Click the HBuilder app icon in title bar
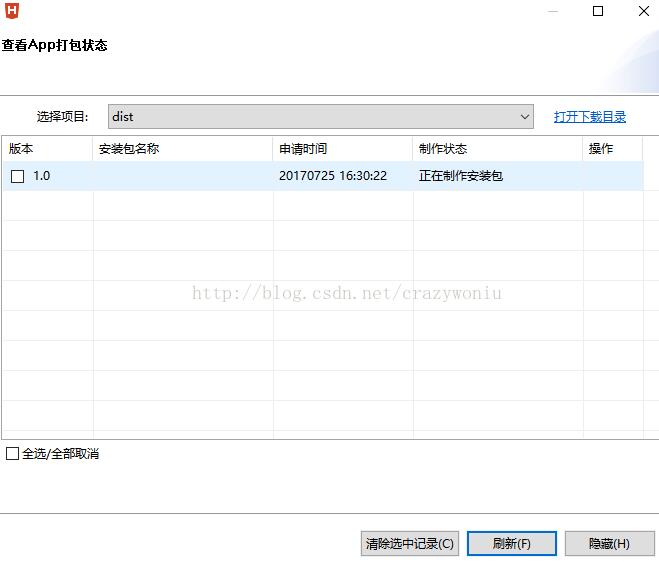 (12, 11)
